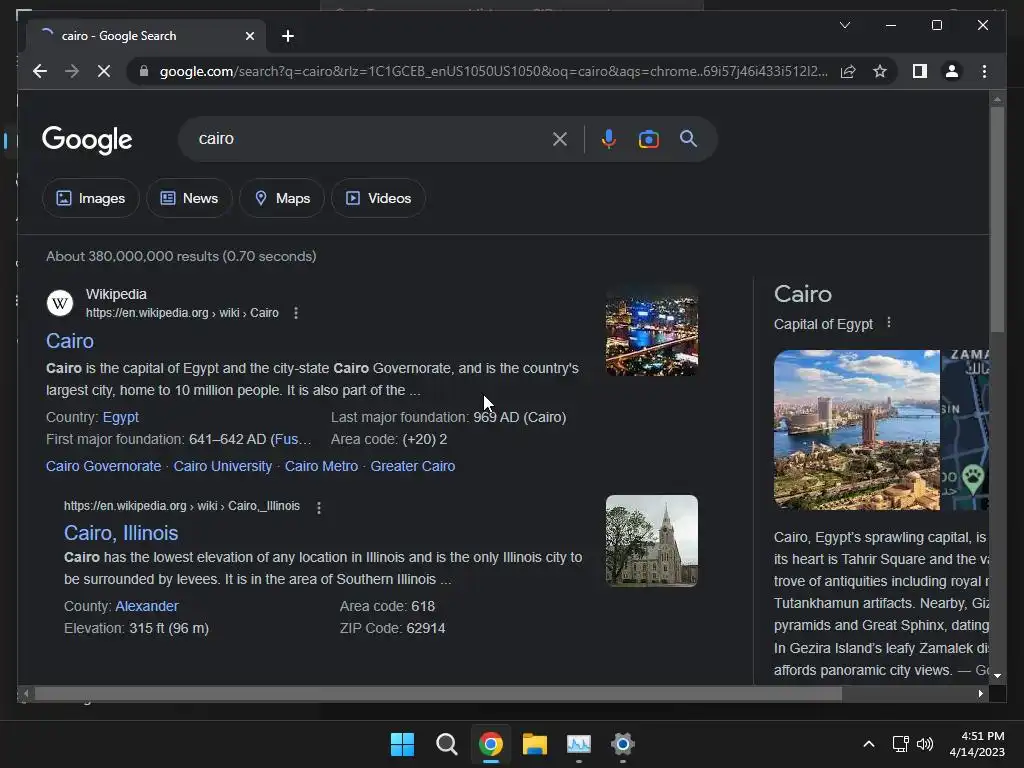
Task: Click the scroll right arrow
Action: [x=980, y=694]
